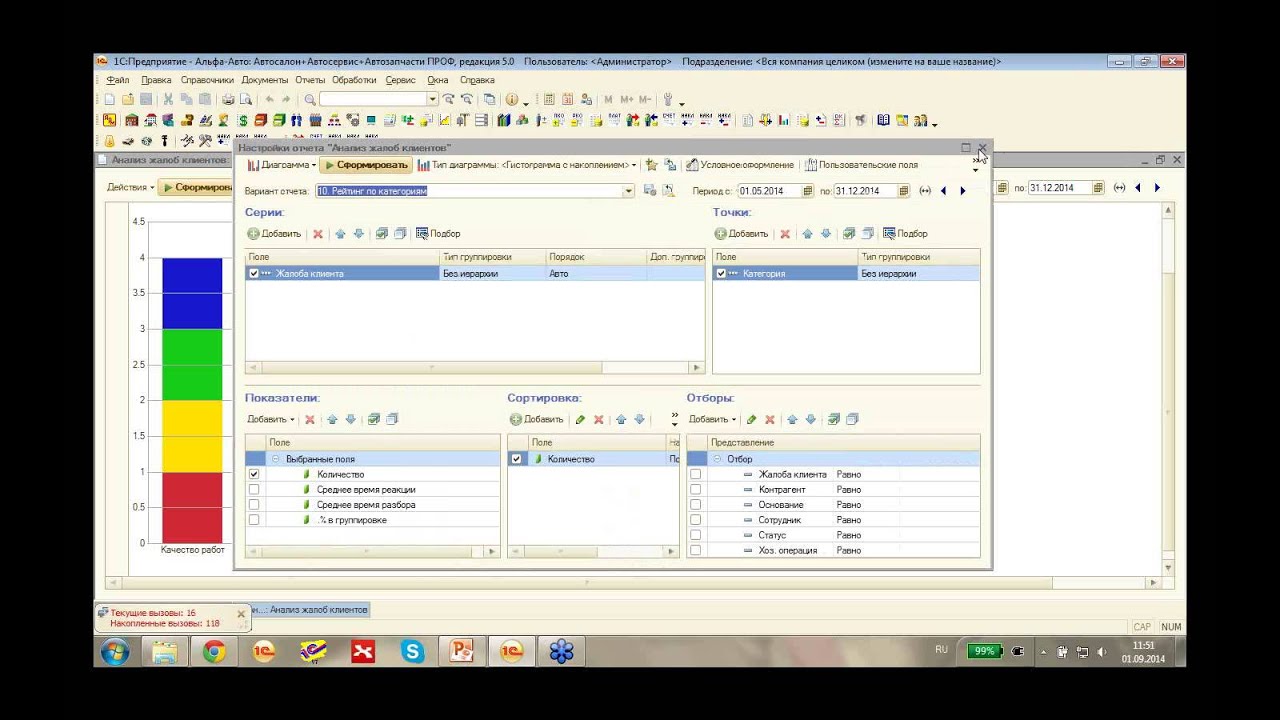Edit selected filter in Отборы with pencil
The height and width of the screenshot is (720, 1280).
751,420
